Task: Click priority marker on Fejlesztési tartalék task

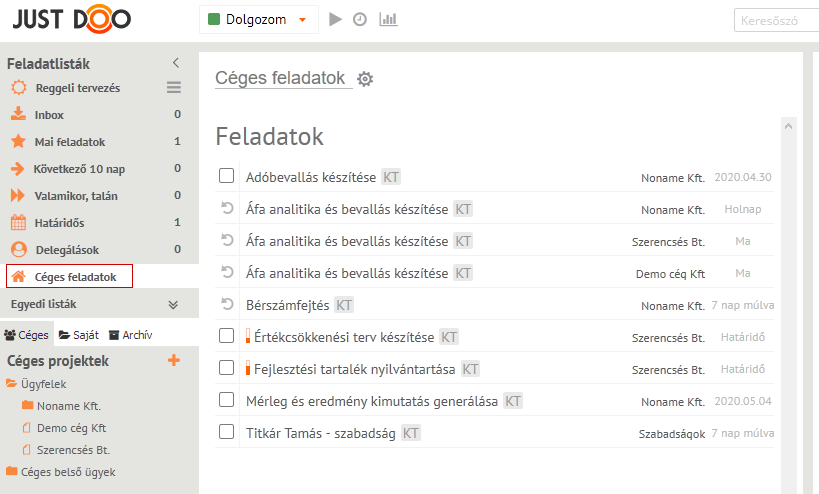Action: pyautogui.click(x=248, y=368)
